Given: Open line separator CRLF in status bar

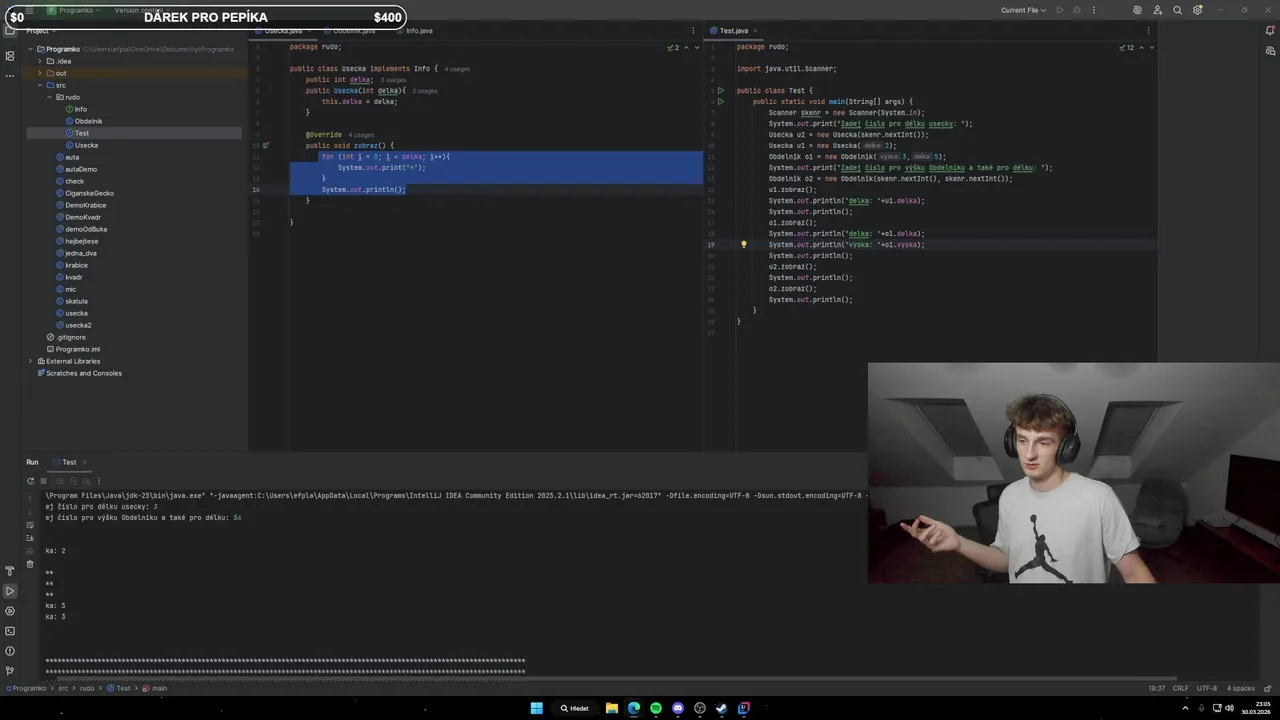Looking at the screenshot, I should [1180, 688].
